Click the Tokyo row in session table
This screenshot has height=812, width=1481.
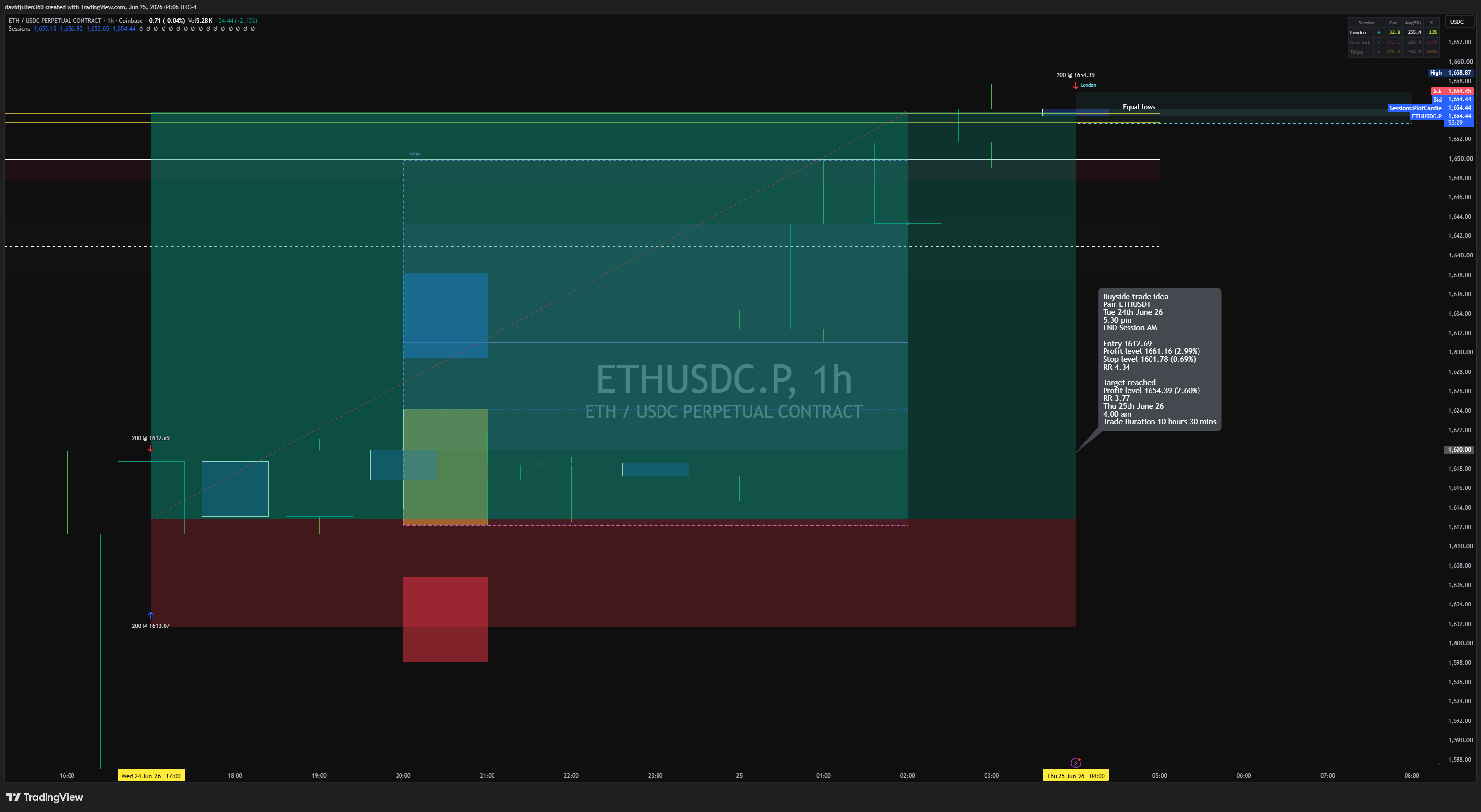(x=1393, y=52)
